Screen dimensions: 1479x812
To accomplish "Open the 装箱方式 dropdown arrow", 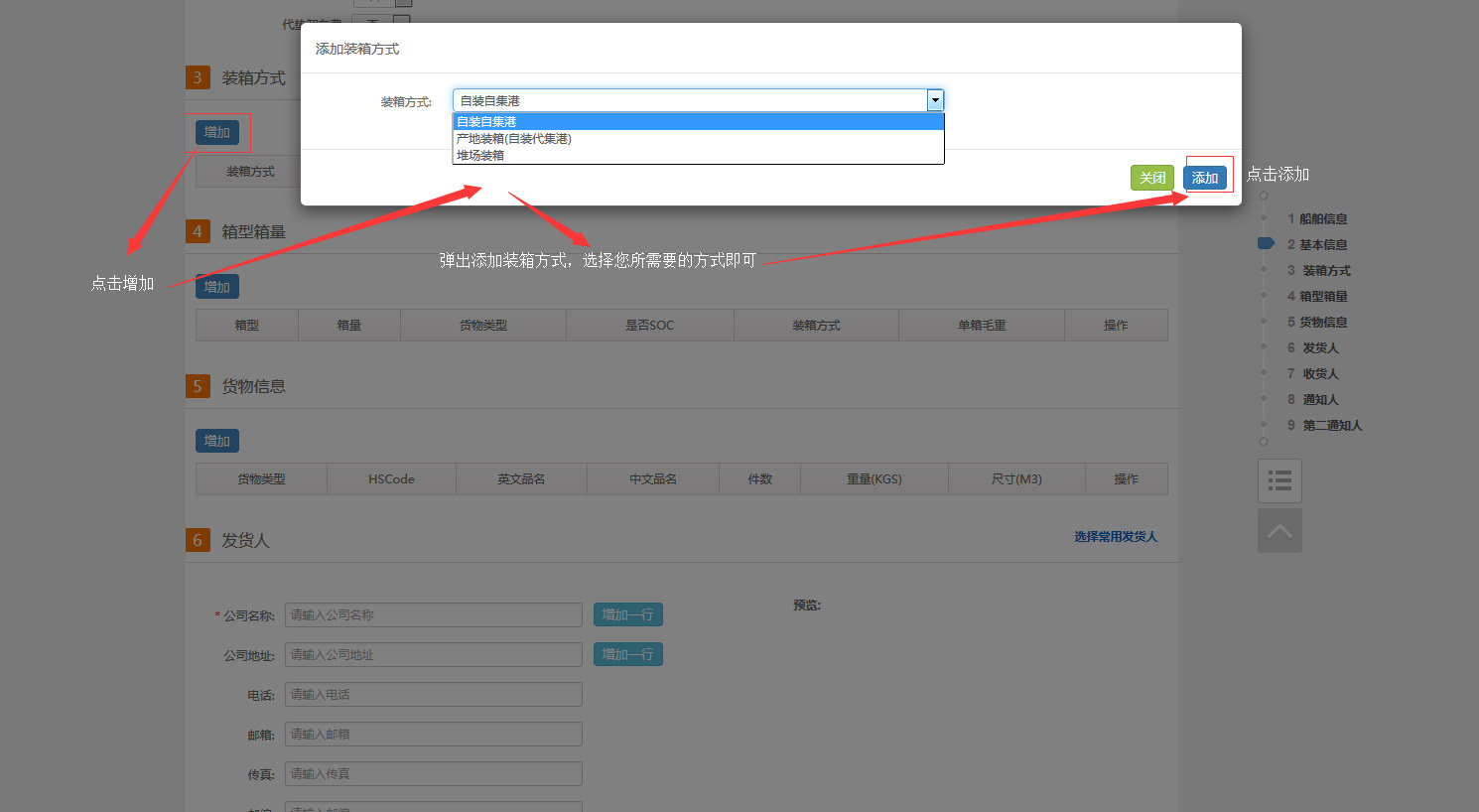I will point(934,100).
